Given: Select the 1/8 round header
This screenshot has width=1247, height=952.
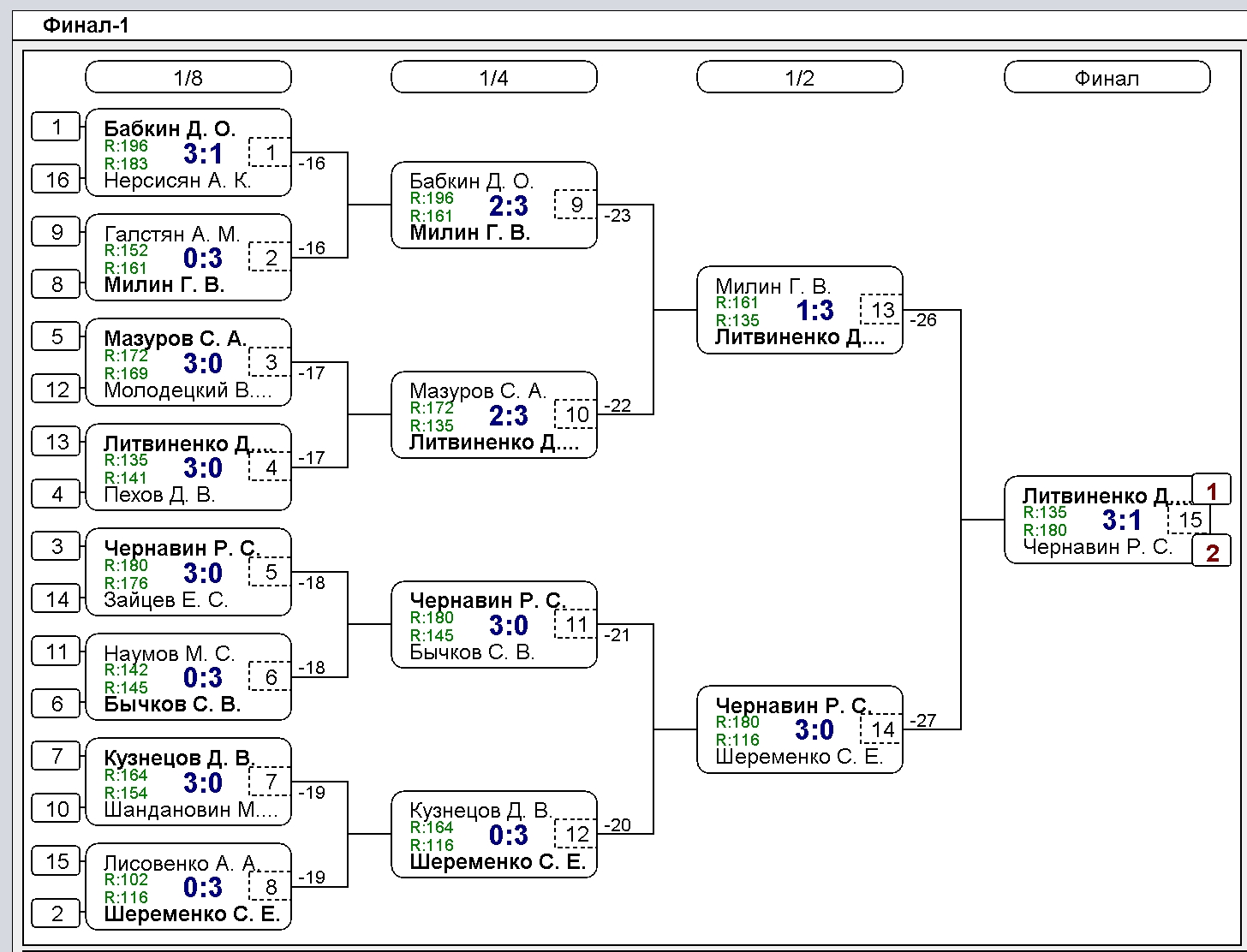Looking at the screenshot, I should (x=188, y=77).
